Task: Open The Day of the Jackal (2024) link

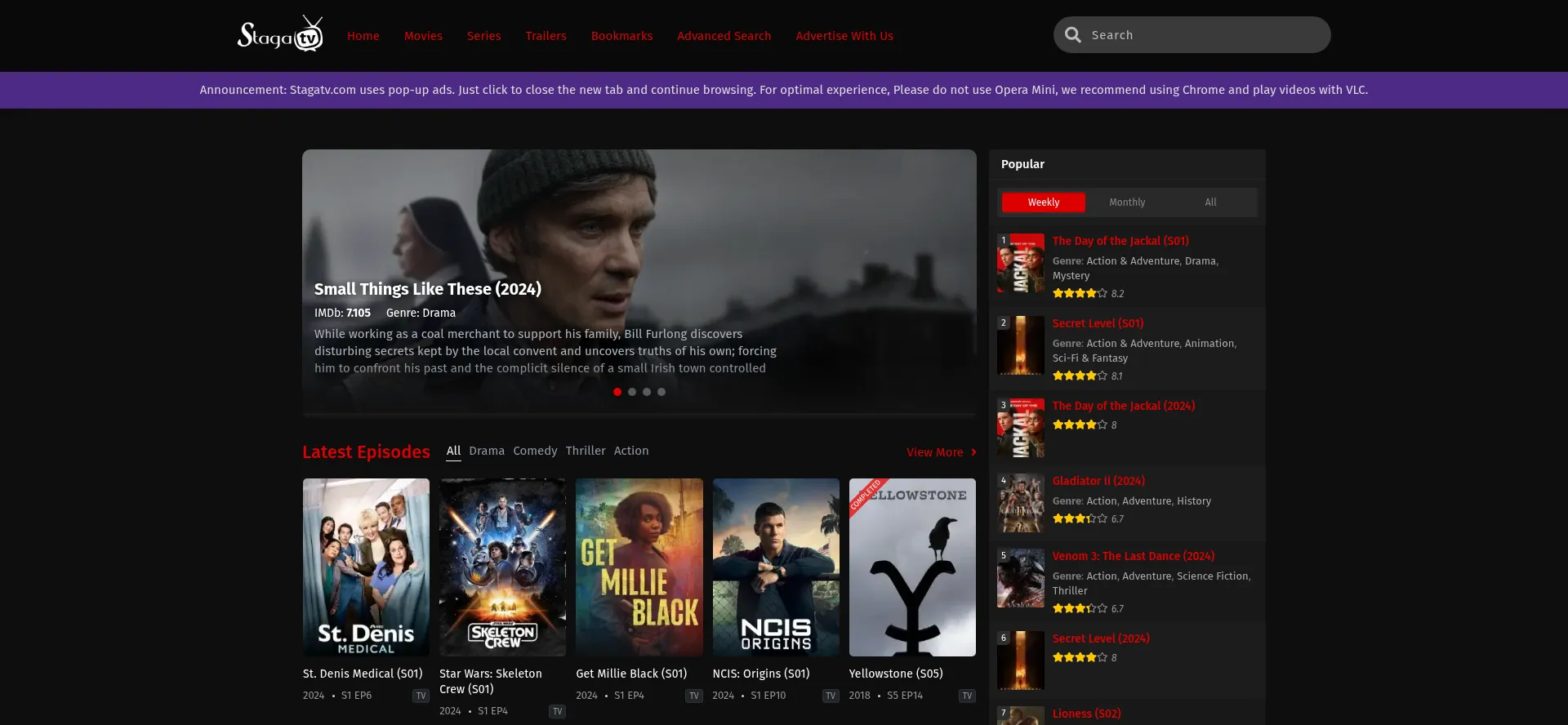Action: point(1124,406)
